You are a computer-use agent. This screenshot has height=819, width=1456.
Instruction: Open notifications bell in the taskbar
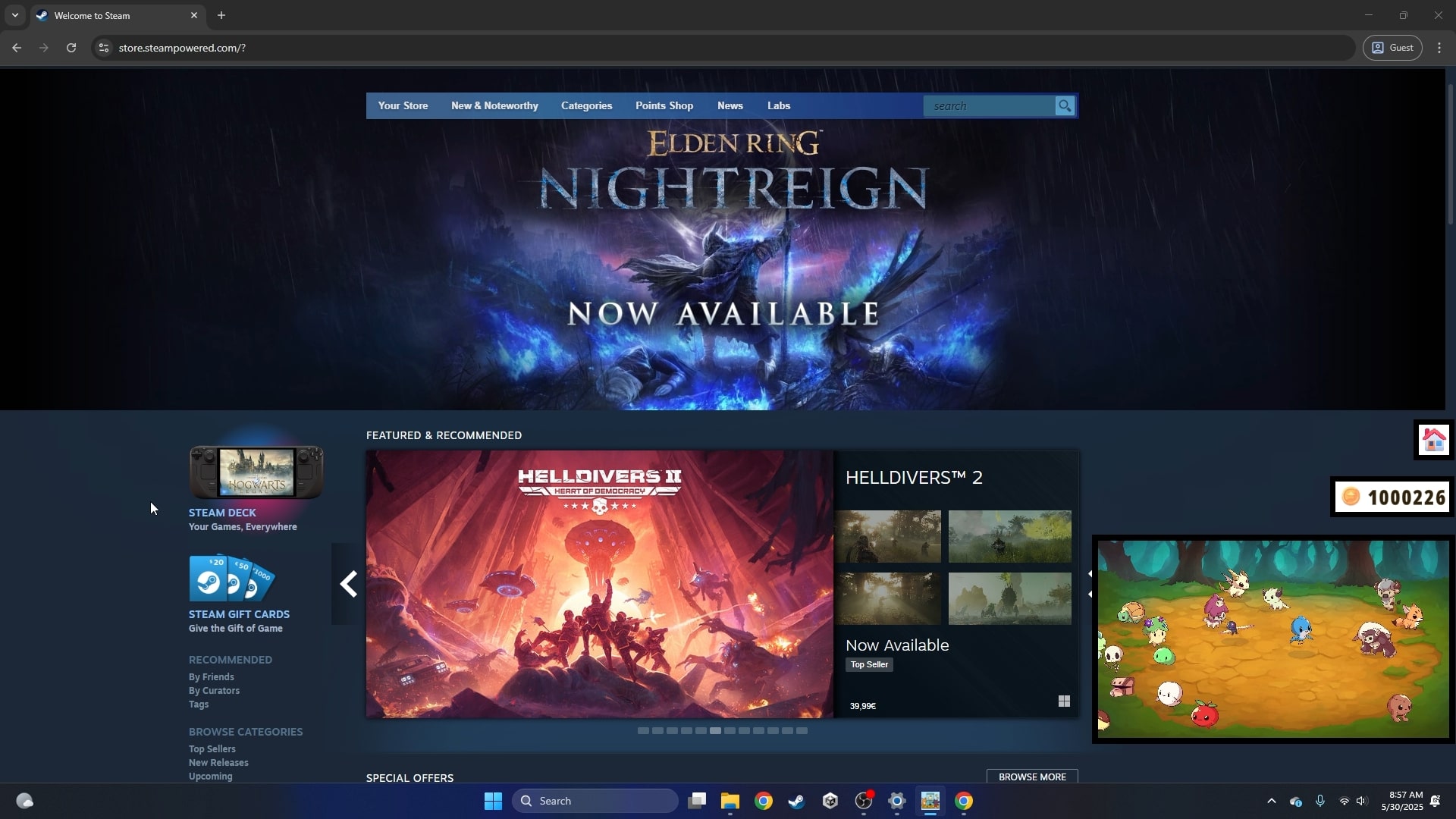[x=1435, y=801]
